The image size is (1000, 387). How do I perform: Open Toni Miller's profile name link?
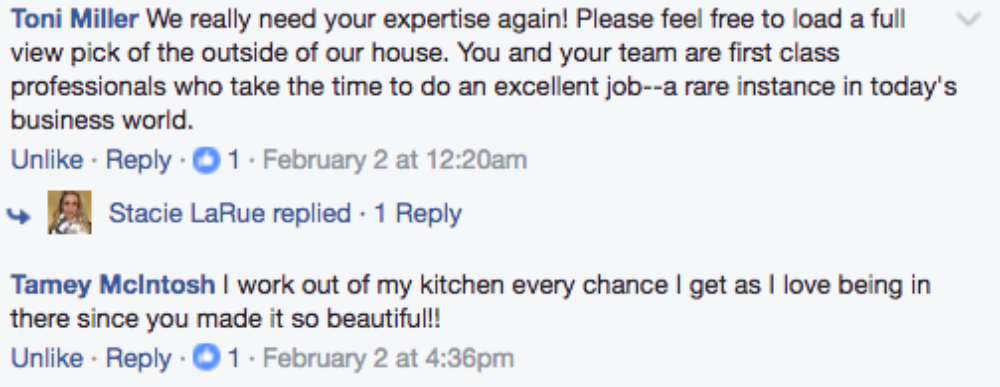(75, 20)
